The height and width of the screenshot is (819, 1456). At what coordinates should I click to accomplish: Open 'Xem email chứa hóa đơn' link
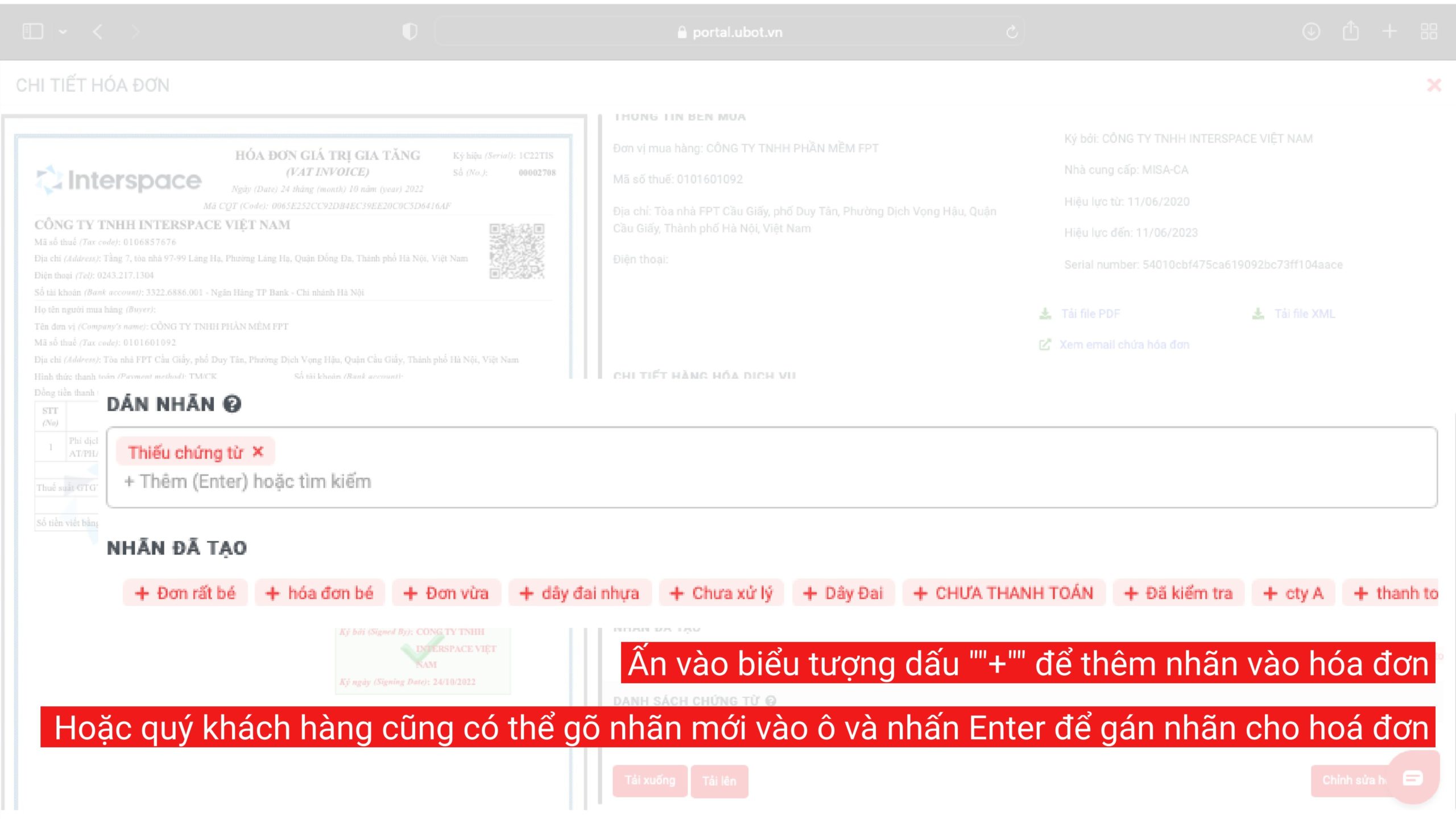point(1123,345)
